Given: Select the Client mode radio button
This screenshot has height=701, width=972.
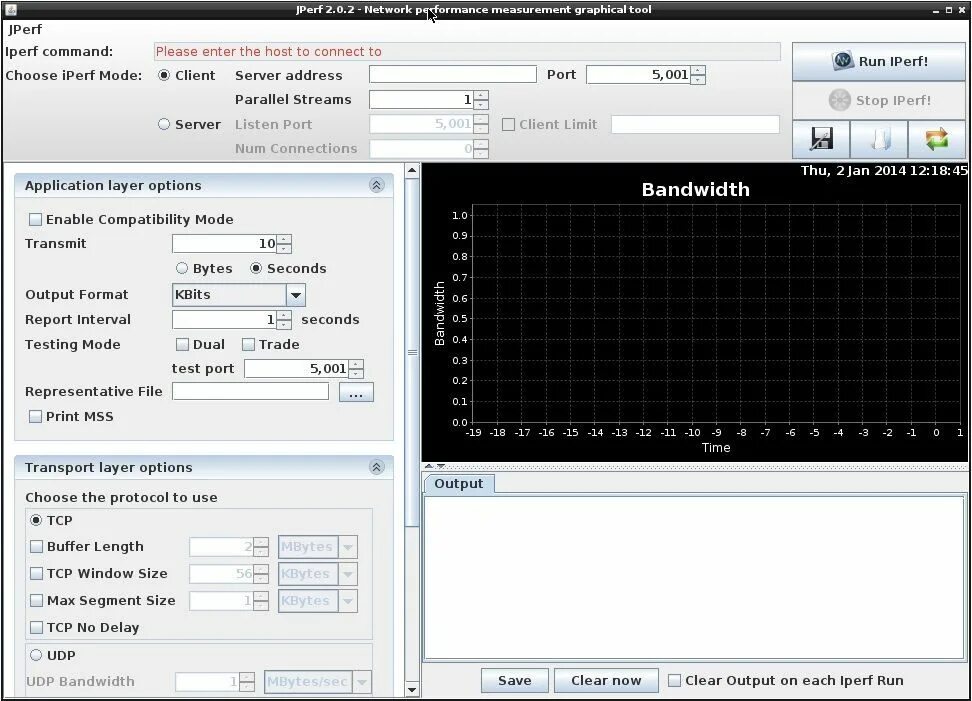Looking at the screenshot, I should 164,75.
